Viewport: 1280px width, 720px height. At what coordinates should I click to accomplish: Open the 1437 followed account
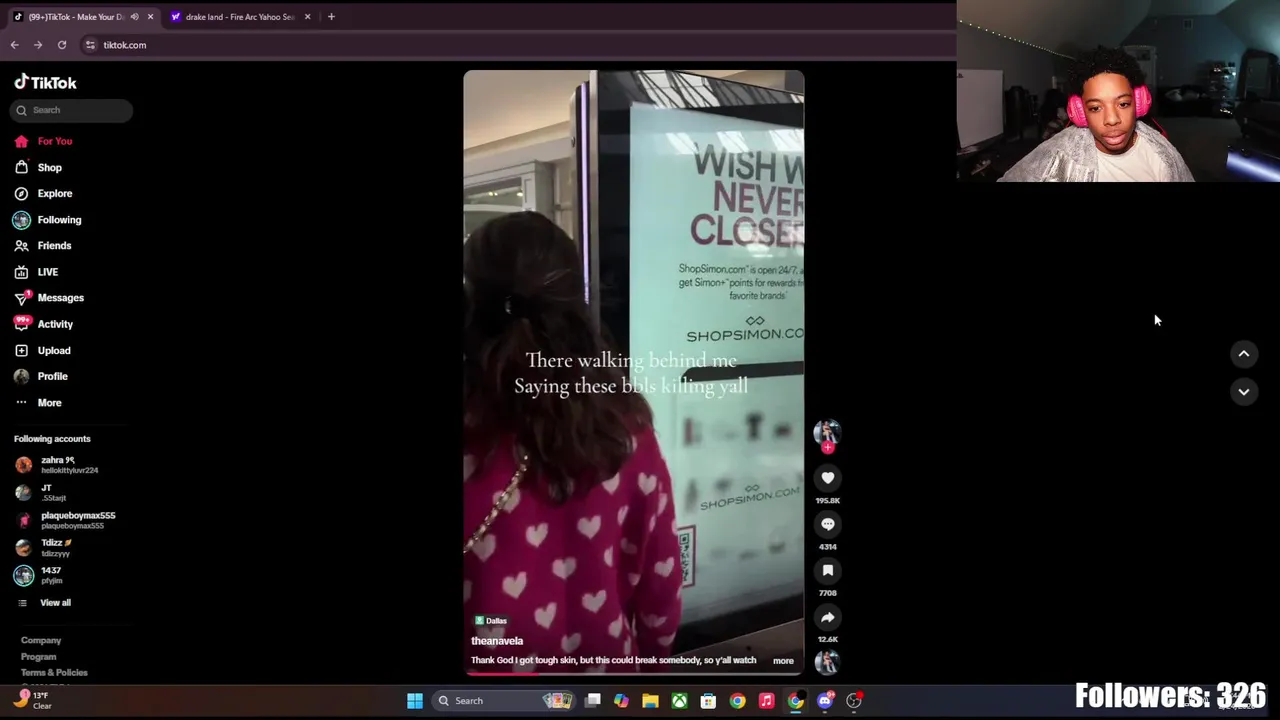(40, 575)
